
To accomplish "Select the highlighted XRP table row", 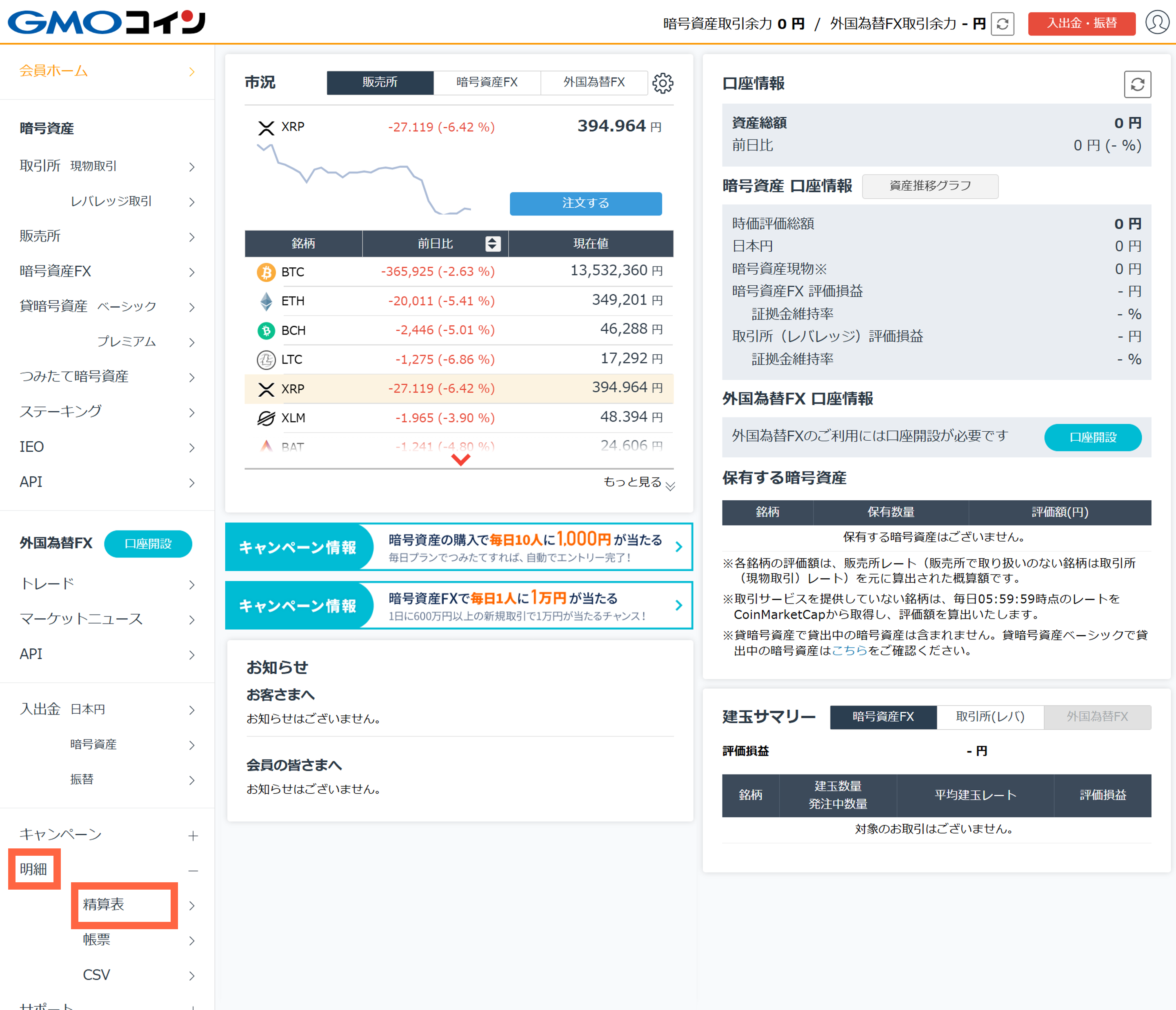I will (x=458, y=388).
